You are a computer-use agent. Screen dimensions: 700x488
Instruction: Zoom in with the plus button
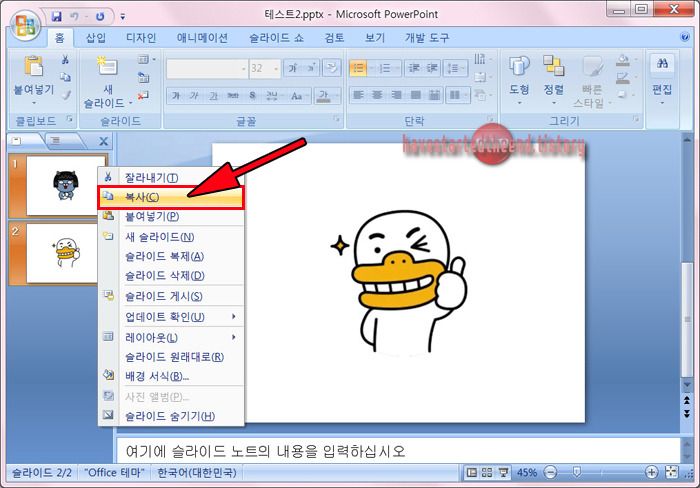tap(651, 472)
